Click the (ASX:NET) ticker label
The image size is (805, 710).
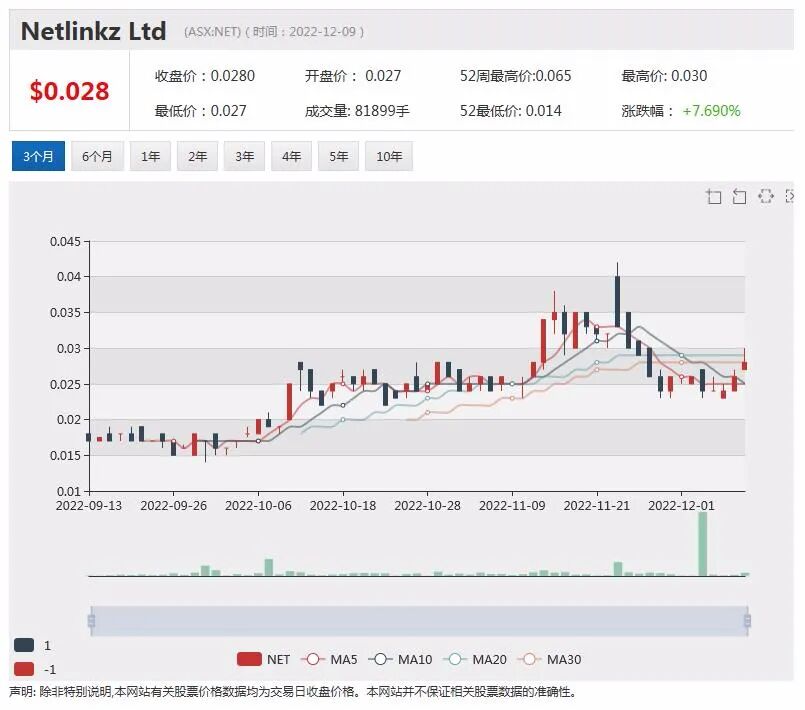coord(212,32)
